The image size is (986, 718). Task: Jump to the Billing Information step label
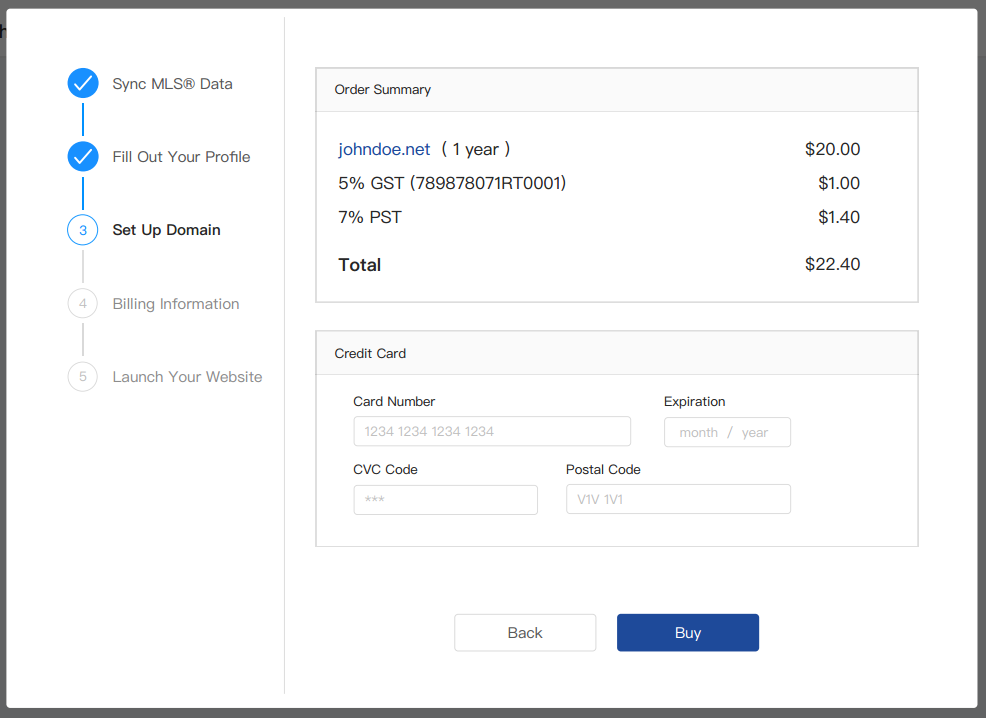(x=176, y=304)
